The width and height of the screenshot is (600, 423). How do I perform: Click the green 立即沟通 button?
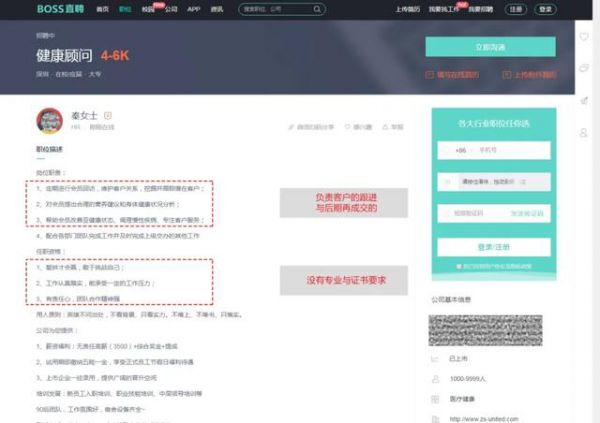coord(490,47)
